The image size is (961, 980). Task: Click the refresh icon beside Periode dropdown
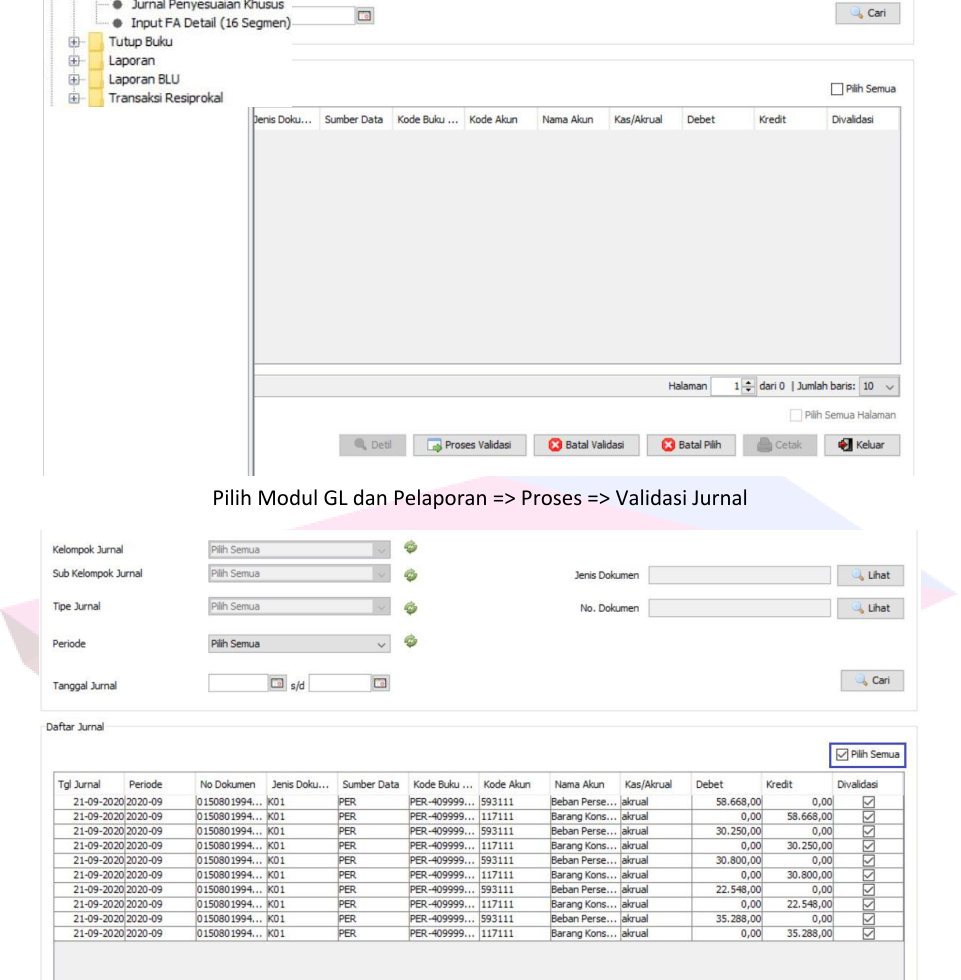[x=410, y=643]
